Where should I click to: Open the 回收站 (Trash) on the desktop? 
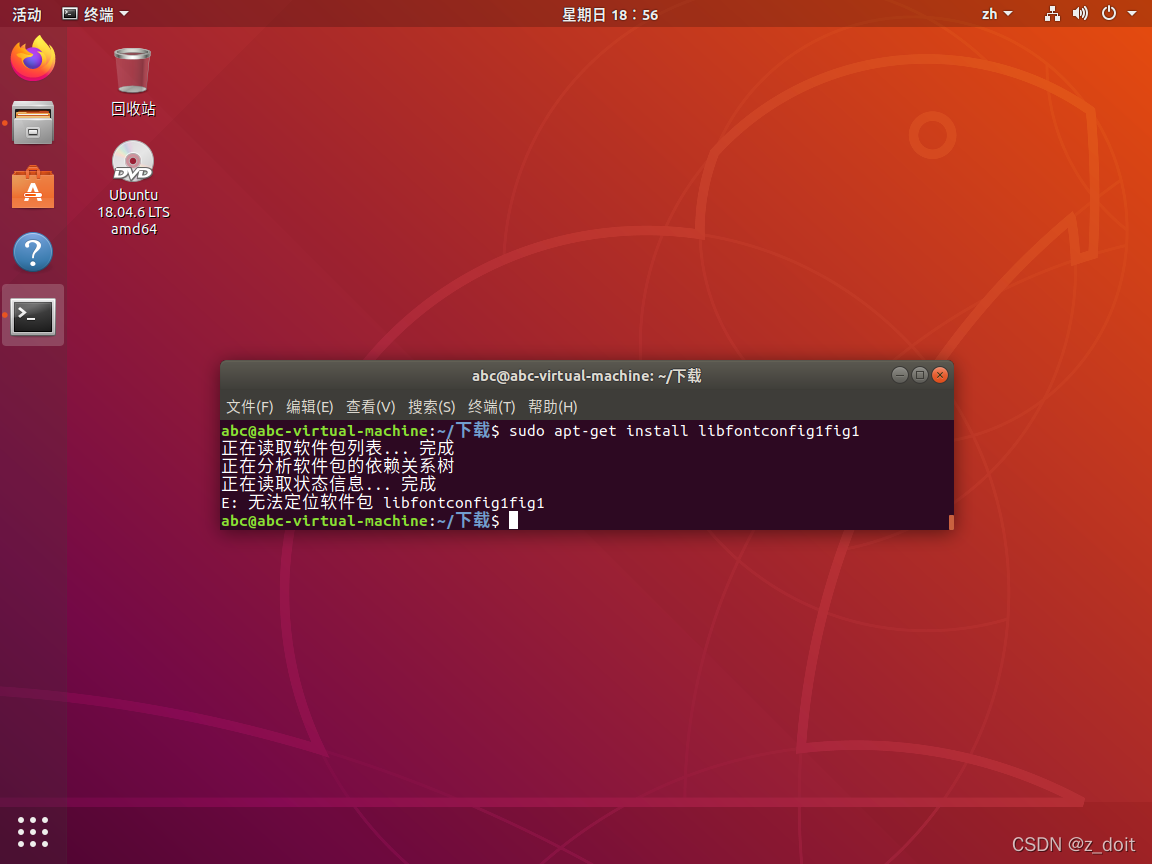[x=131, y=71]
